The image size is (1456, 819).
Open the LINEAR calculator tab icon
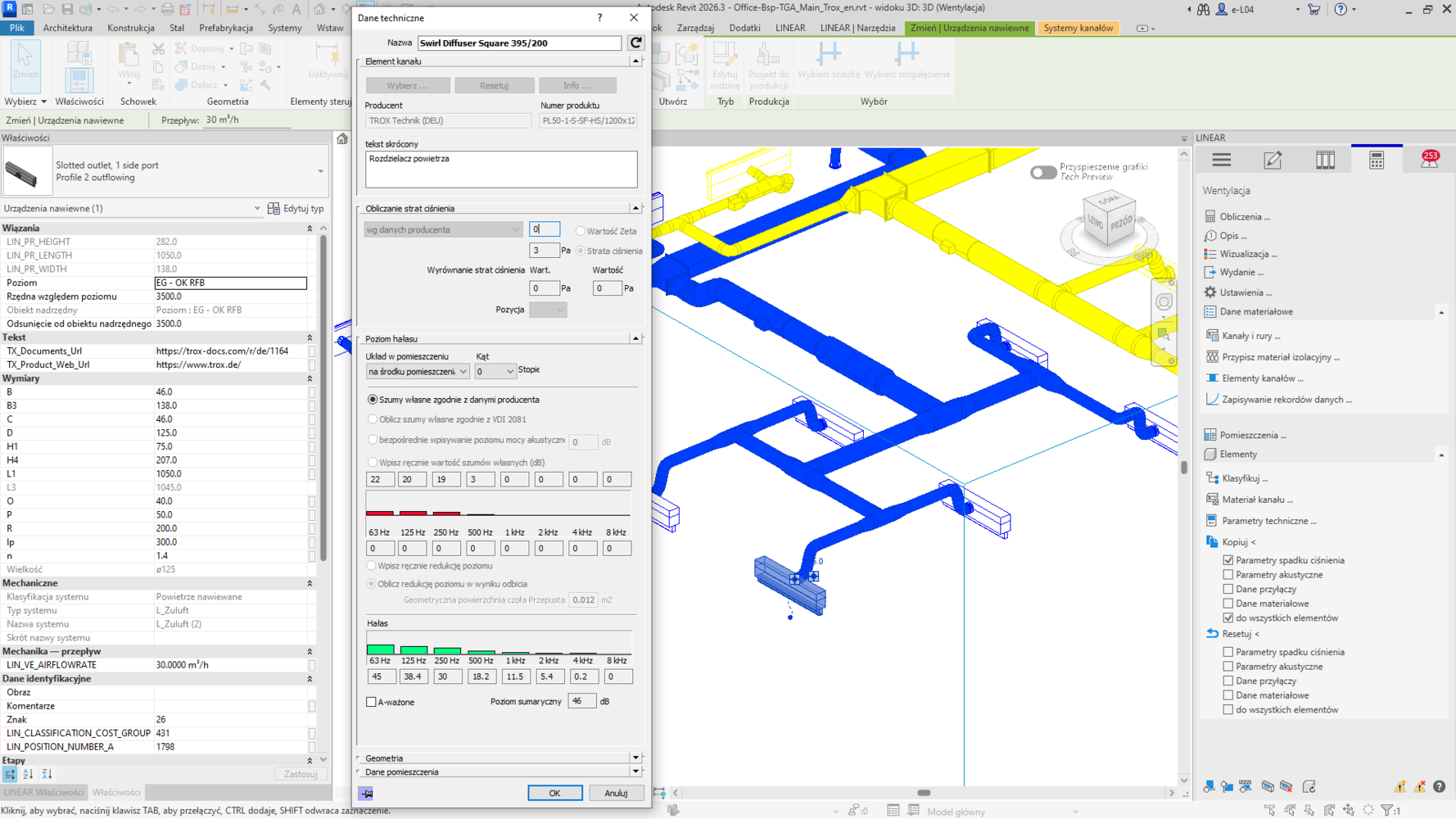pyautogui.click(x=1377, y=161)
